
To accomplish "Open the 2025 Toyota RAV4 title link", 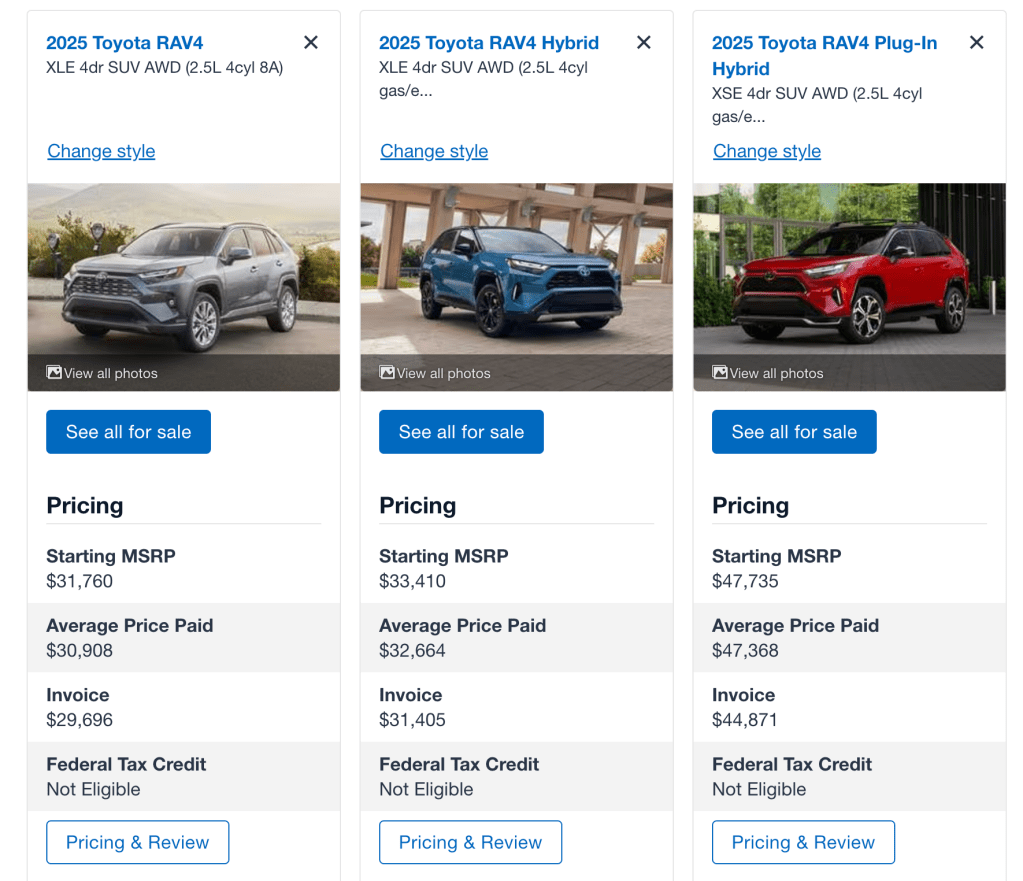I will click(x=125, y=43).
